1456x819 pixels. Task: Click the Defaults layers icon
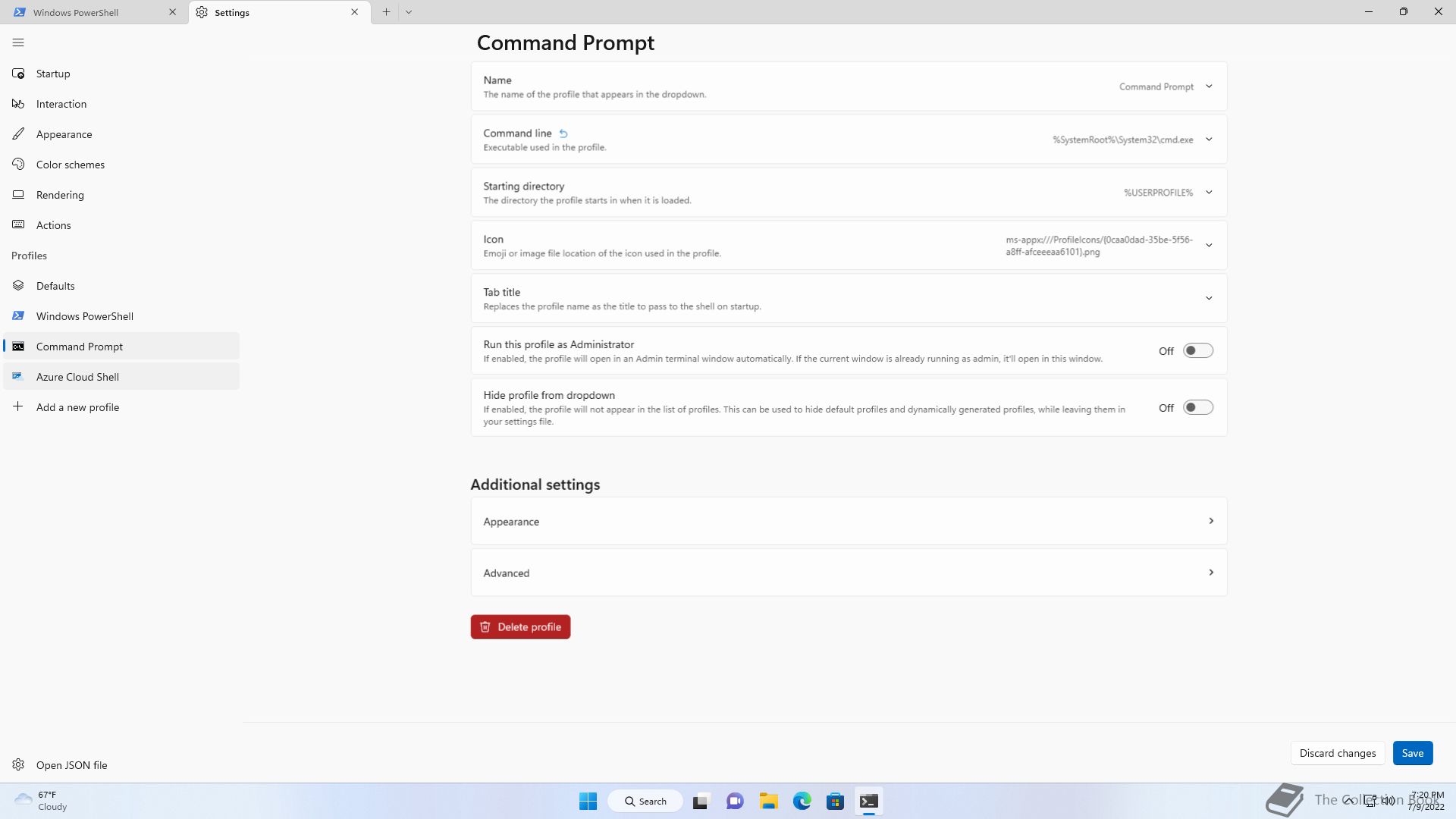point(18,286)
